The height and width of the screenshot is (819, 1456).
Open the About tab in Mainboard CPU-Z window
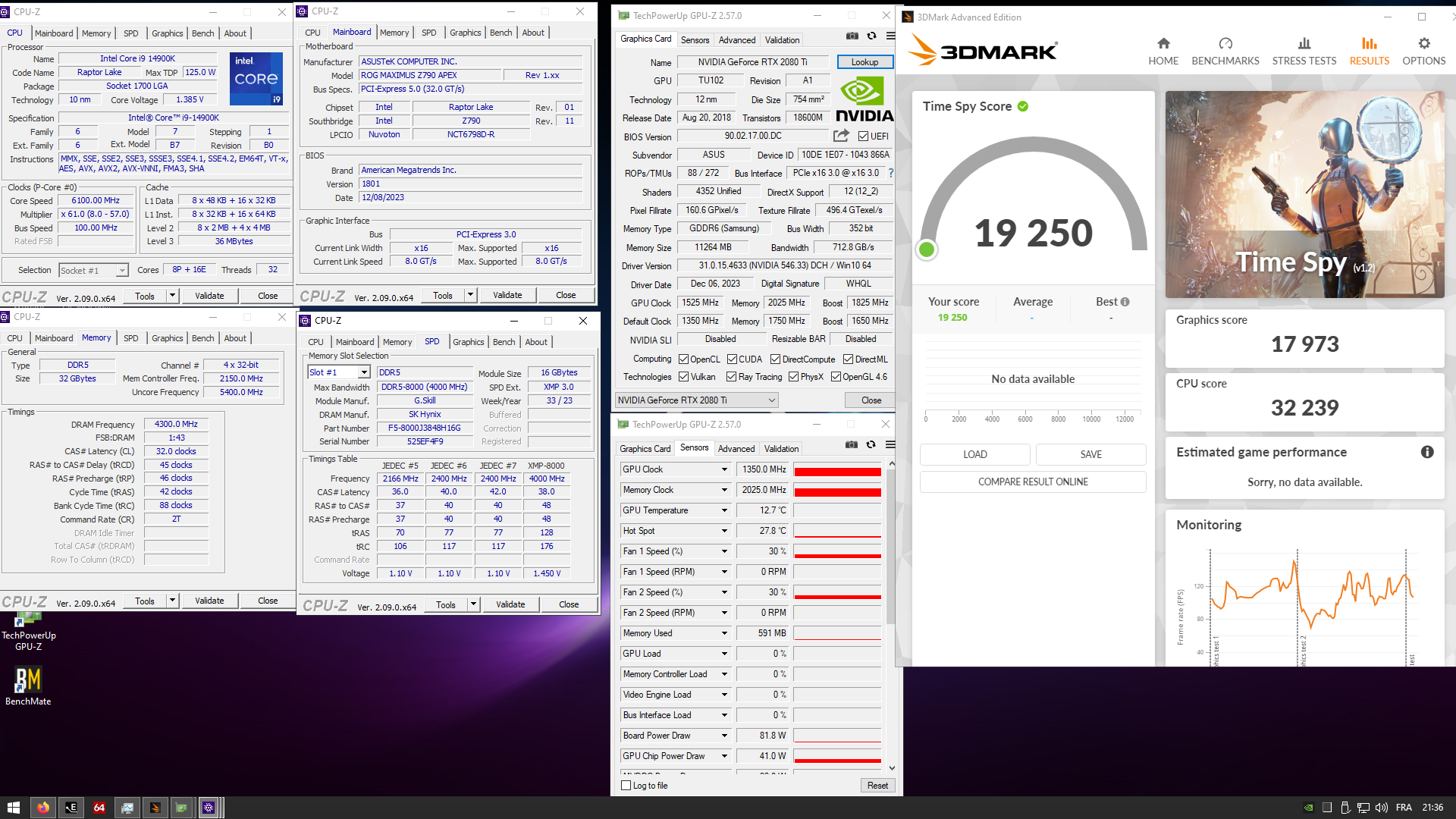(533, 33)
